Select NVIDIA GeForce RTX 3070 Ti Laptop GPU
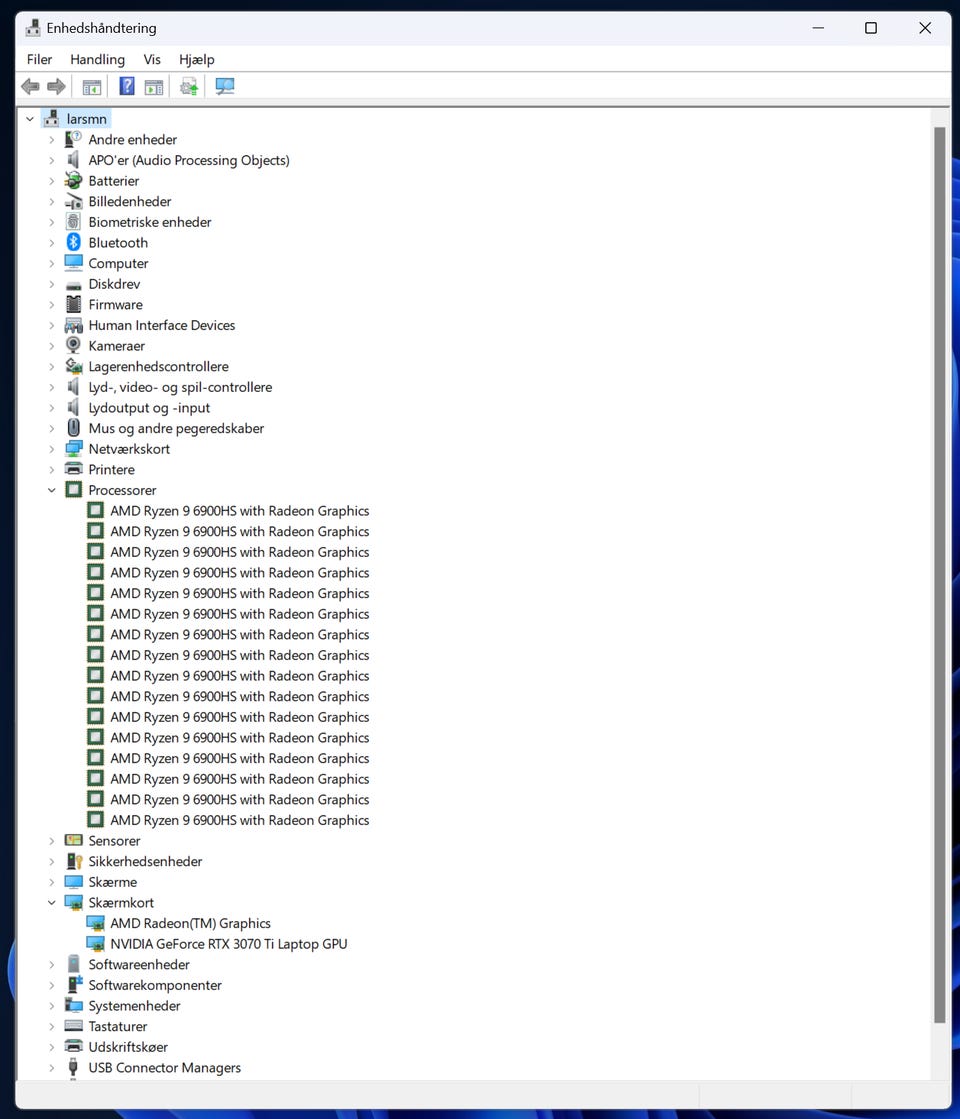 [x=228, y=943]
